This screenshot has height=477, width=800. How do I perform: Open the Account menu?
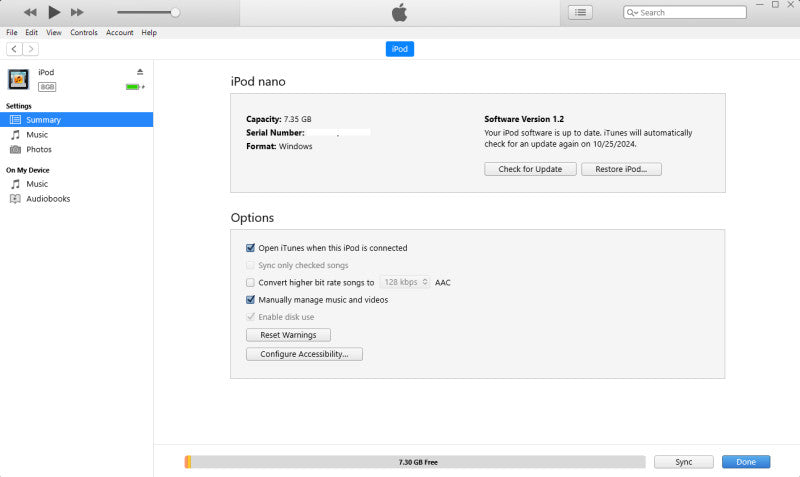coord(119,32)
